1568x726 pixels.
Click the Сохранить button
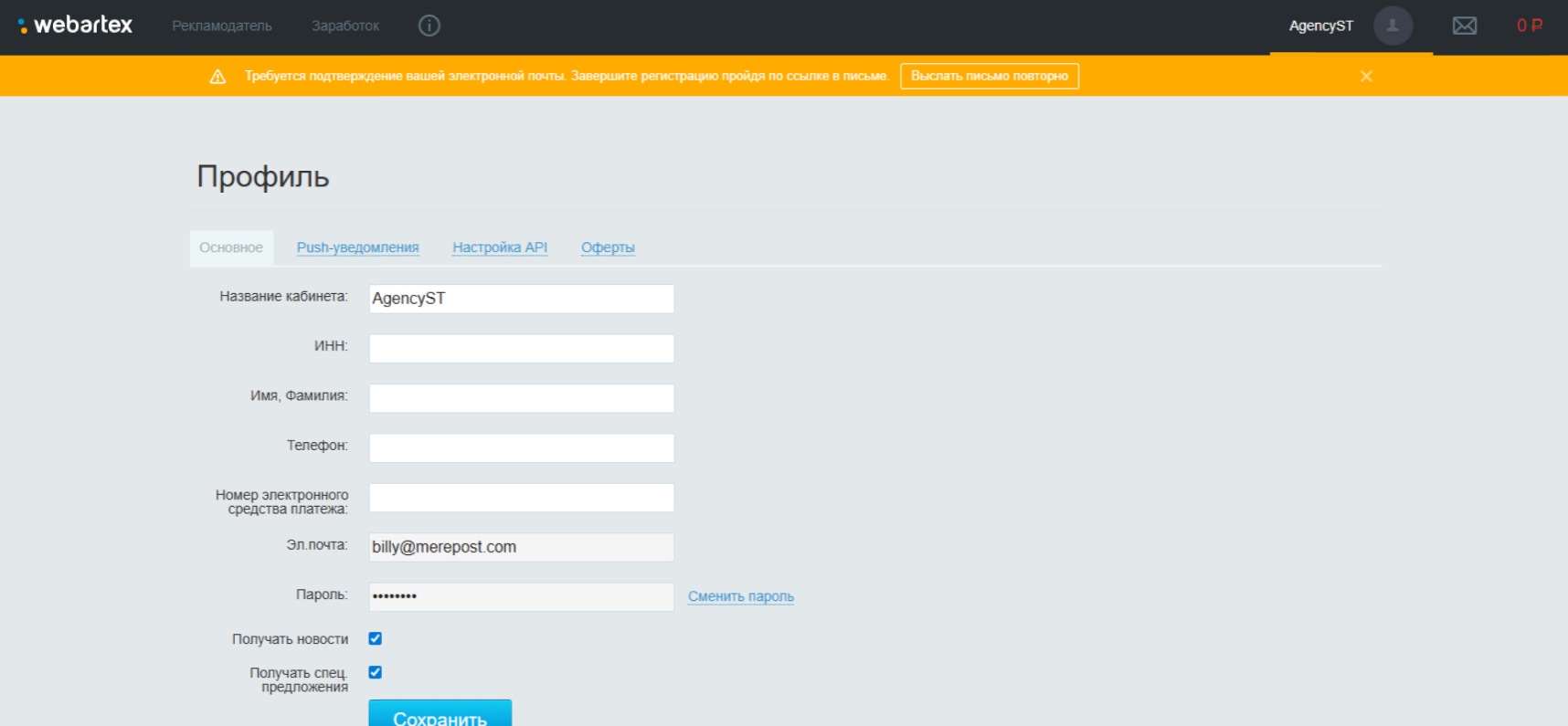click(x=440, y=714)
